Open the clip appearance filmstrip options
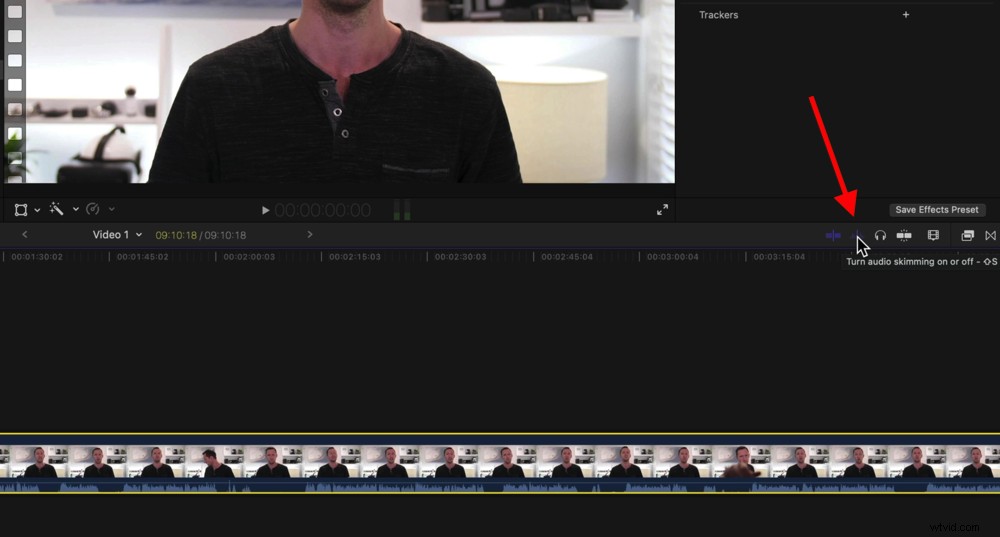1000x537 pixels. click(933, 235)
